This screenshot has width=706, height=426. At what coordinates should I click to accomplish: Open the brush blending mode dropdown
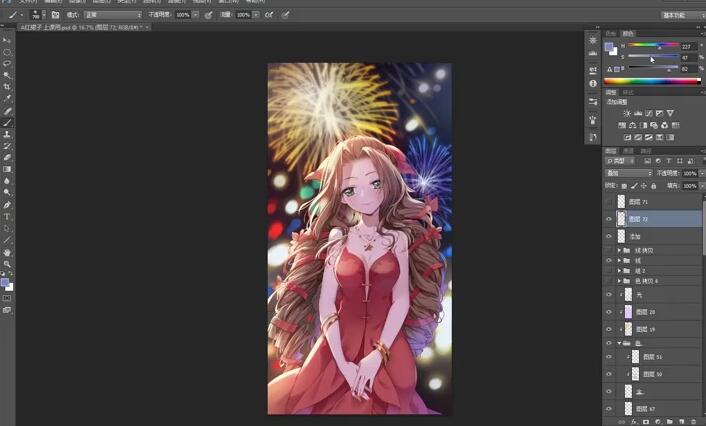(113, 15)
